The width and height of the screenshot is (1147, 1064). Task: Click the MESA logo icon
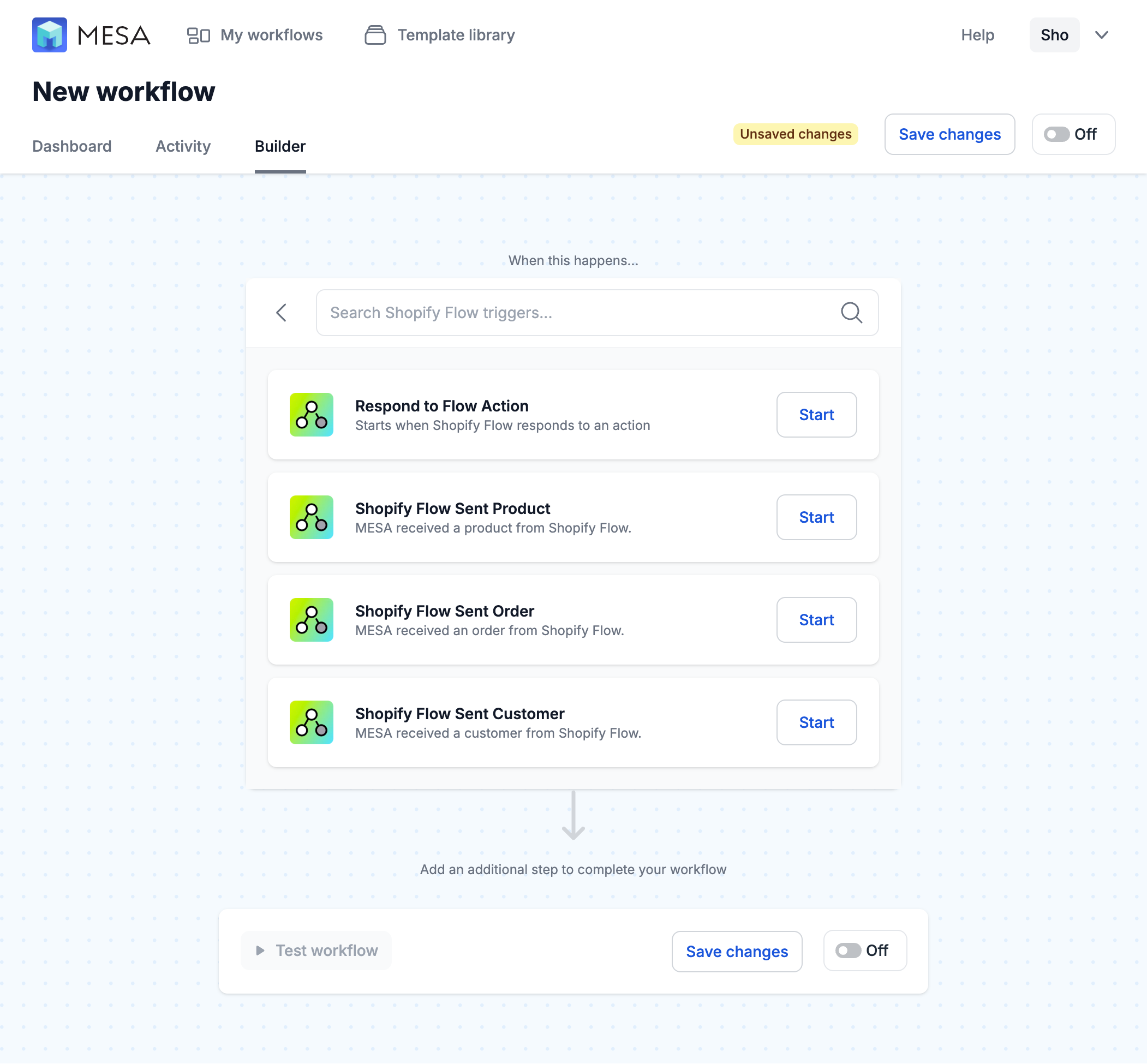50,35
